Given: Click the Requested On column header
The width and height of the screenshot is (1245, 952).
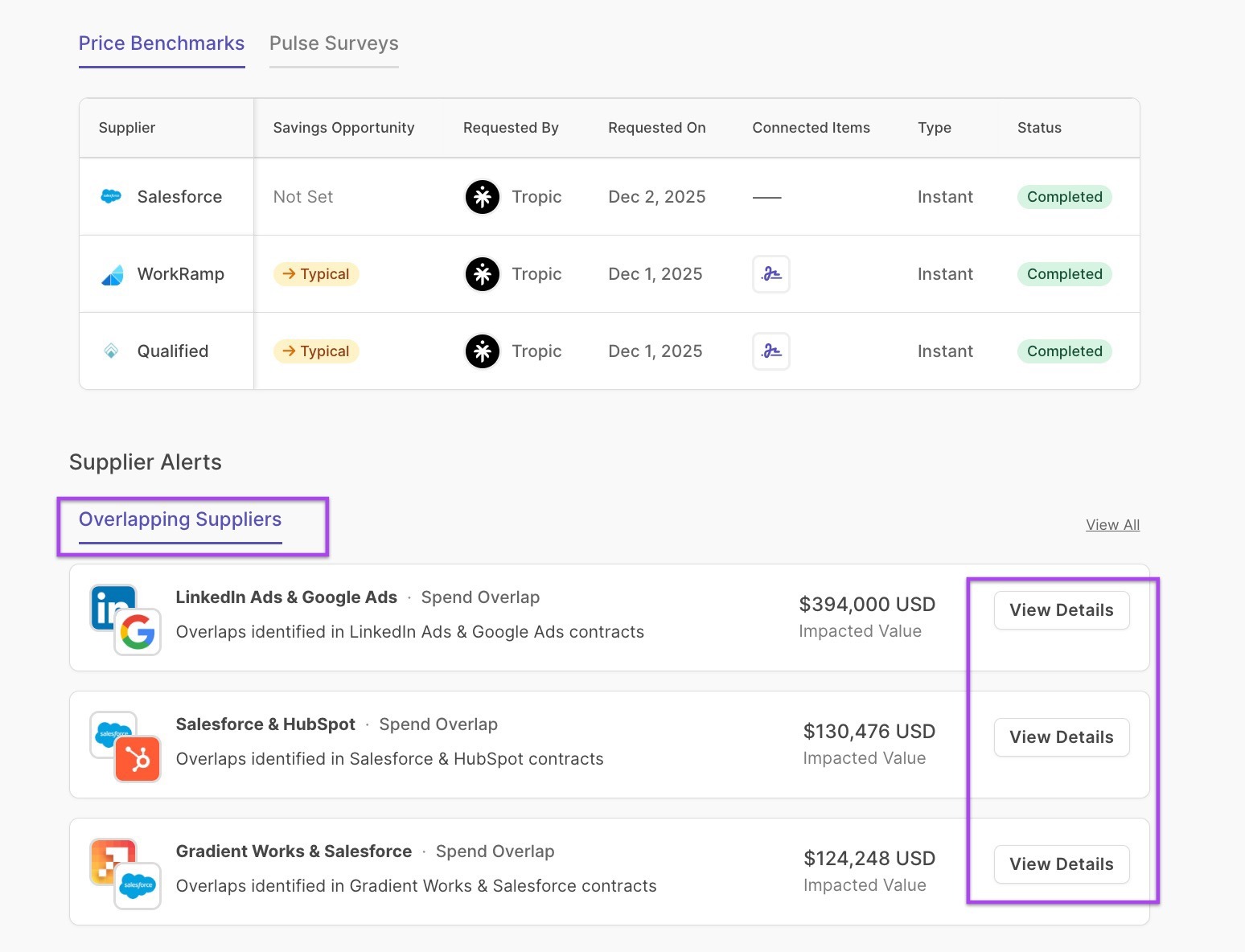Looking at the screenshot, I should coord(656,128).
